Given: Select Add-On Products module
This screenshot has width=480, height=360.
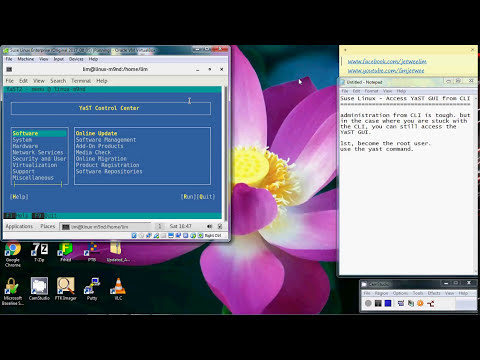Looking at the screenshot, I should point(99,146).
